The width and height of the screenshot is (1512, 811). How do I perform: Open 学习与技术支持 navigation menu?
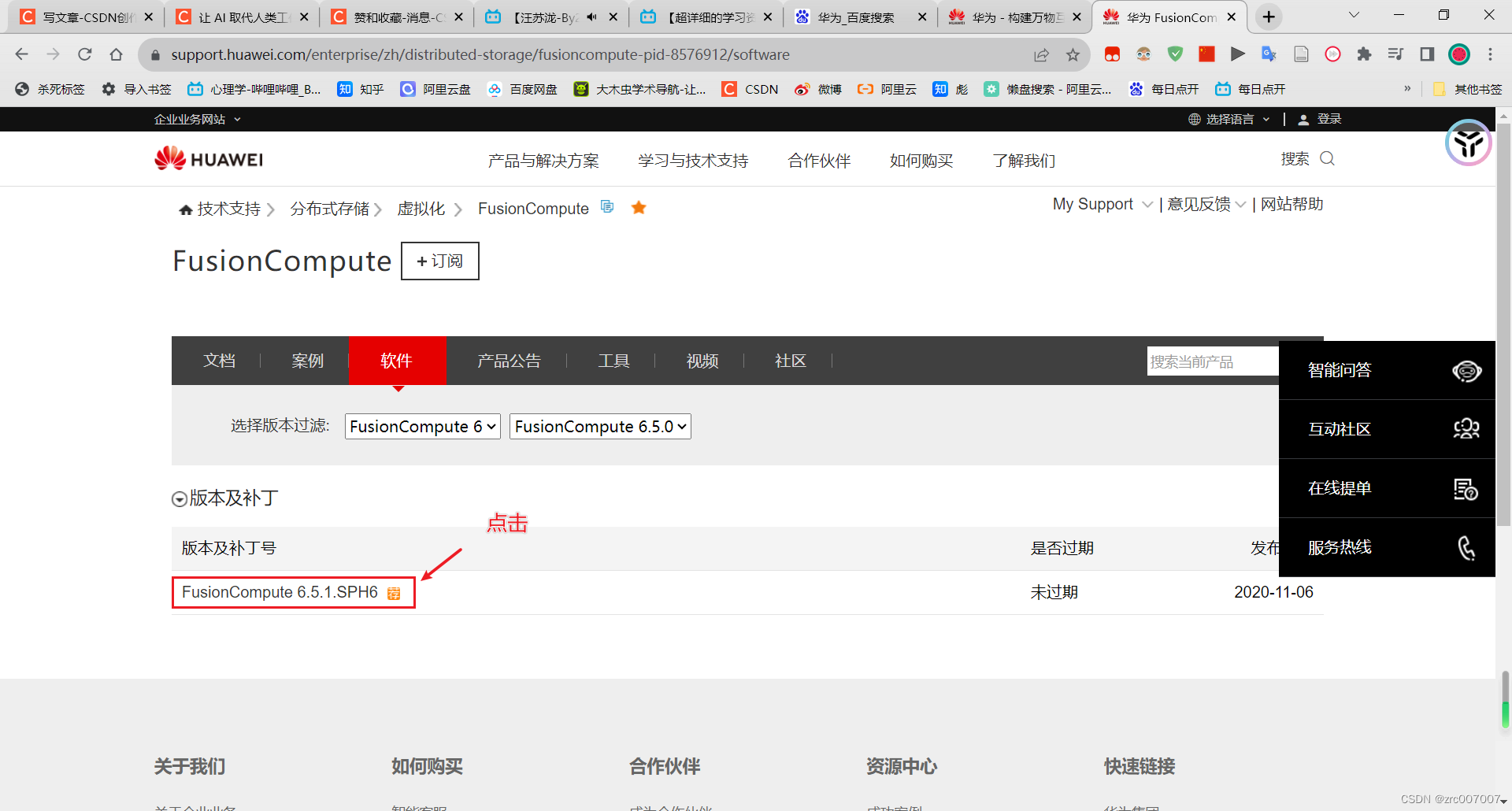tap(693, 161)
